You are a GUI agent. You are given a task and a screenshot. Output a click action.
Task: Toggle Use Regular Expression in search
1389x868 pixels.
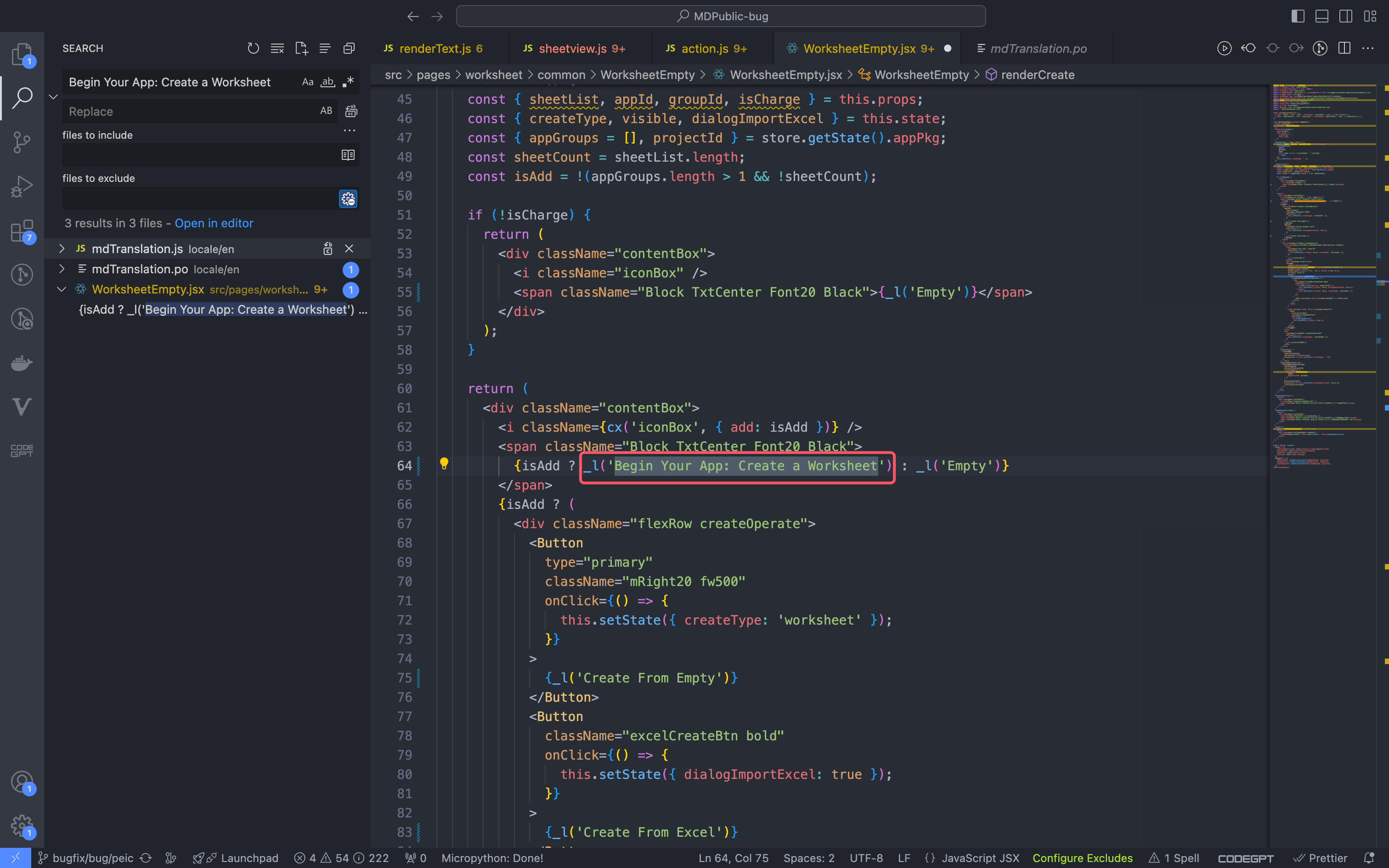[x=348, y=82]
